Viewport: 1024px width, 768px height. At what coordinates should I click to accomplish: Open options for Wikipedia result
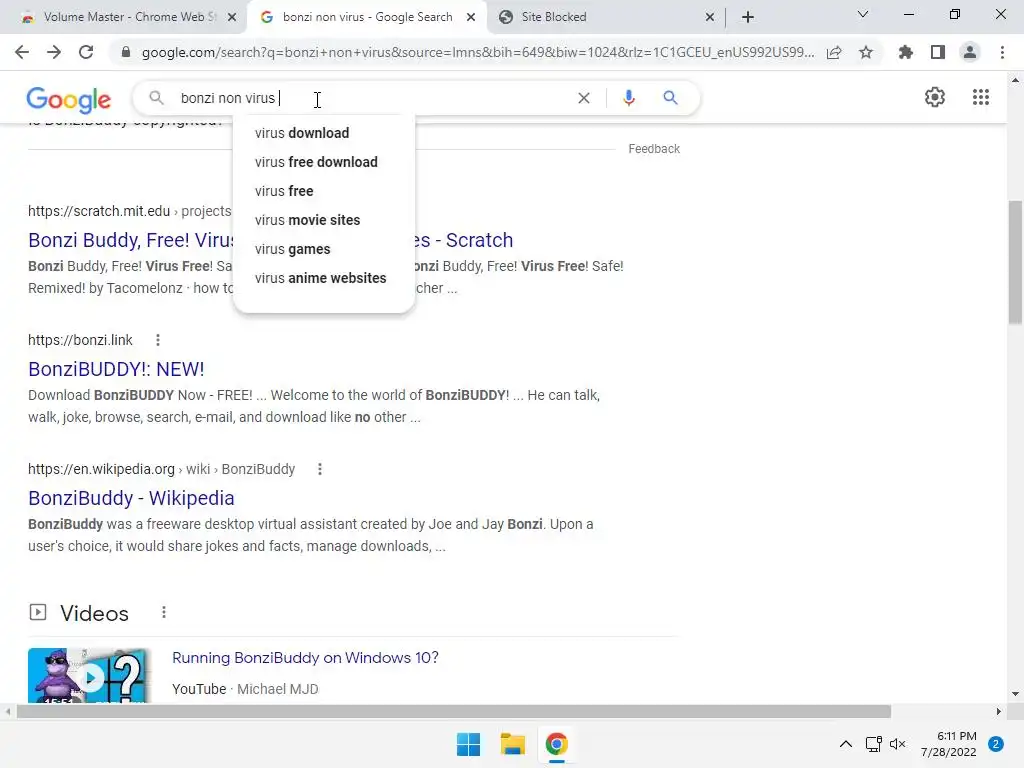coord(320,469)
